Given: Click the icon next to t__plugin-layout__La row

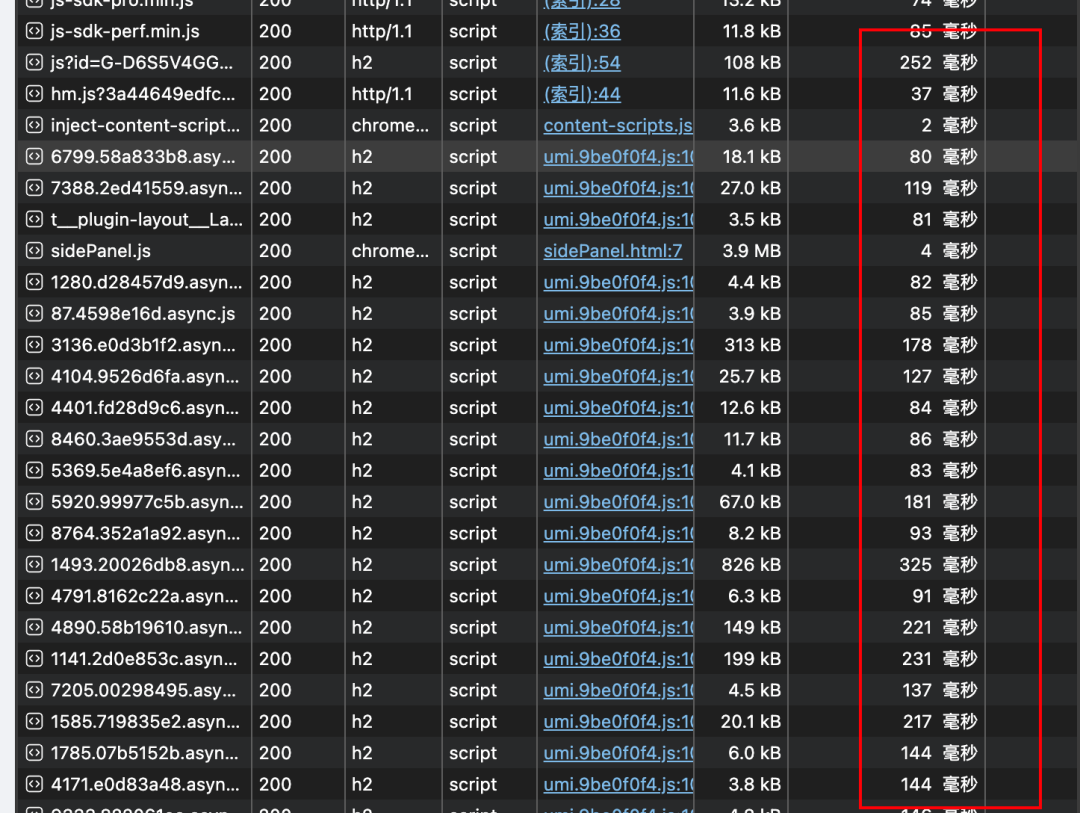Looking at the screenshot, I should coord(34,219).
